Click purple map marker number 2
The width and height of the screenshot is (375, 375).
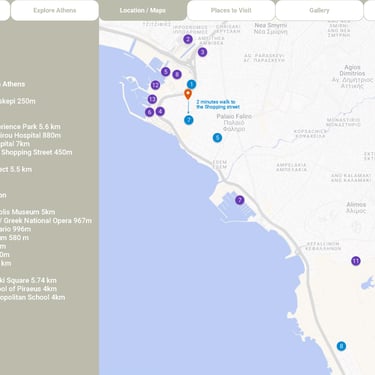(188, 39)
